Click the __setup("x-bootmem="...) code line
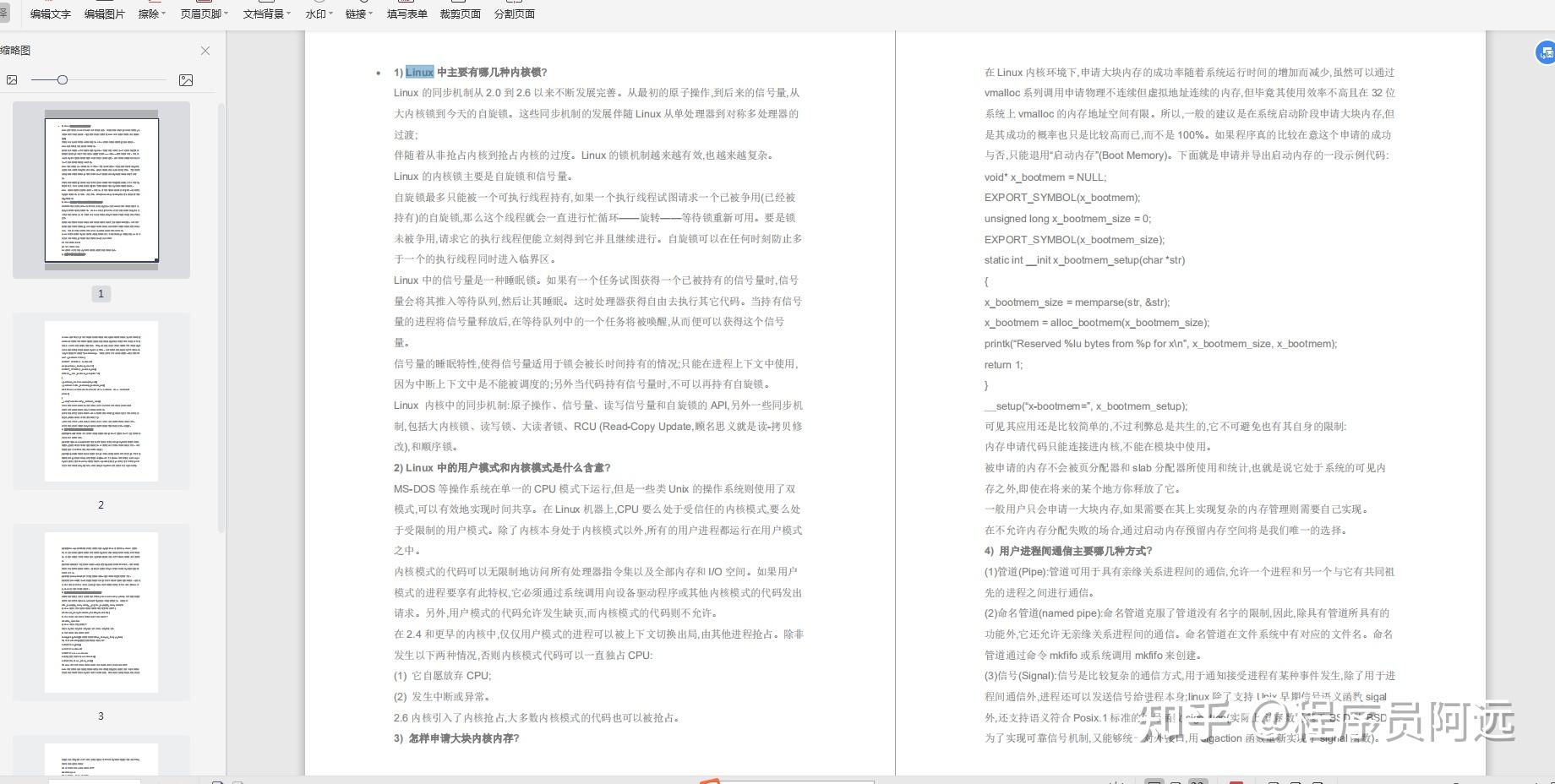 click(1086, 406)
